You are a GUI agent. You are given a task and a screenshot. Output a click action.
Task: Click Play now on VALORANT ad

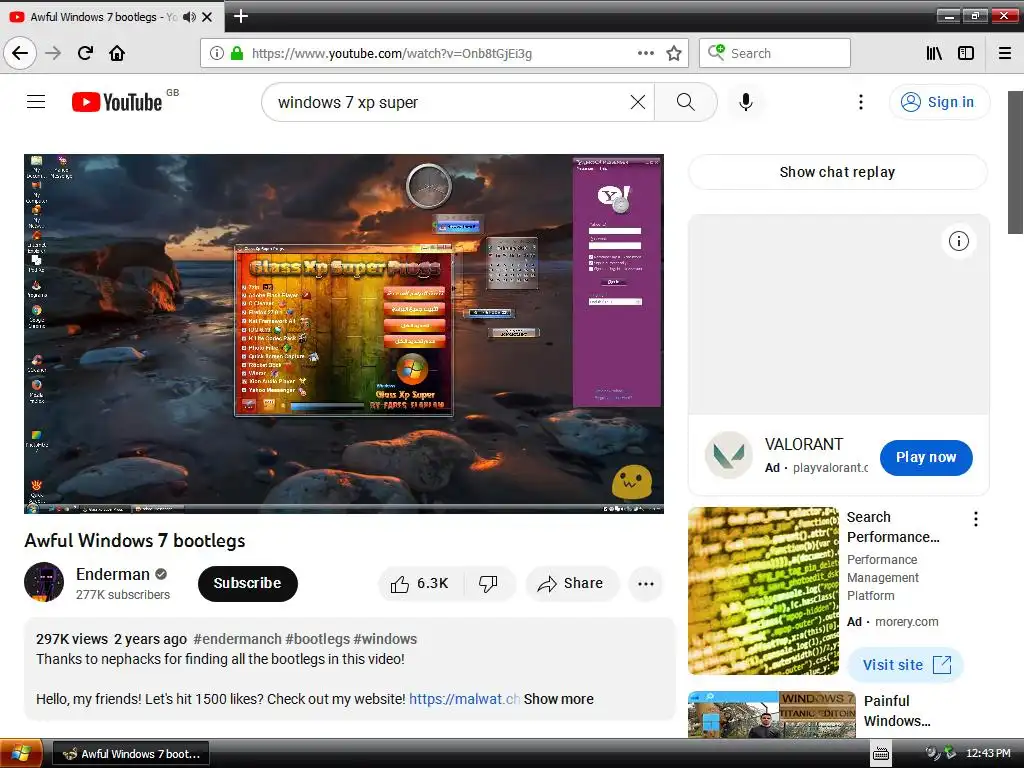pos(925,457)
